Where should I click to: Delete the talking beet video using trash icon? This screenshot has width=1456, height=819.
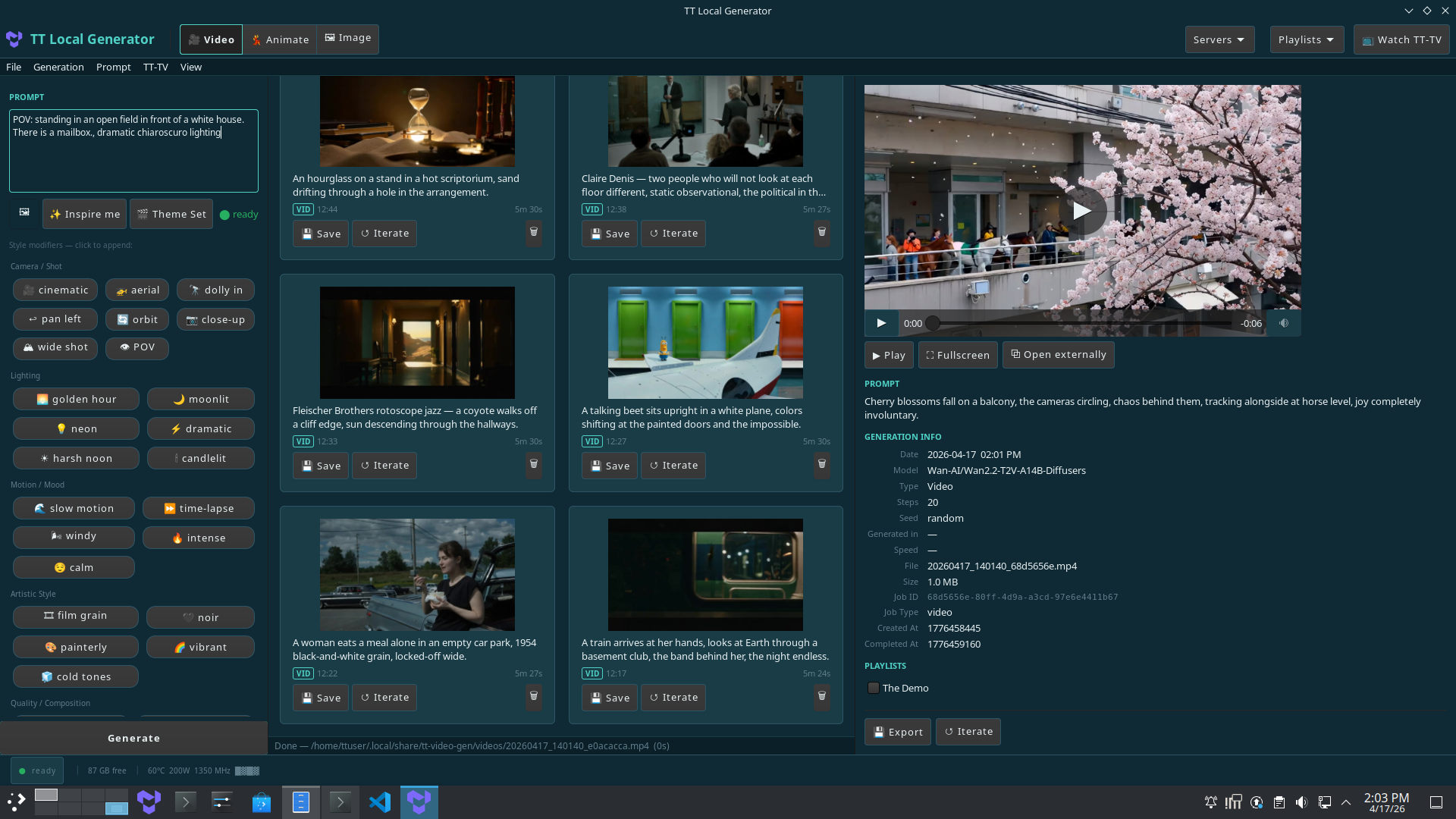click(x=822, y=465)
